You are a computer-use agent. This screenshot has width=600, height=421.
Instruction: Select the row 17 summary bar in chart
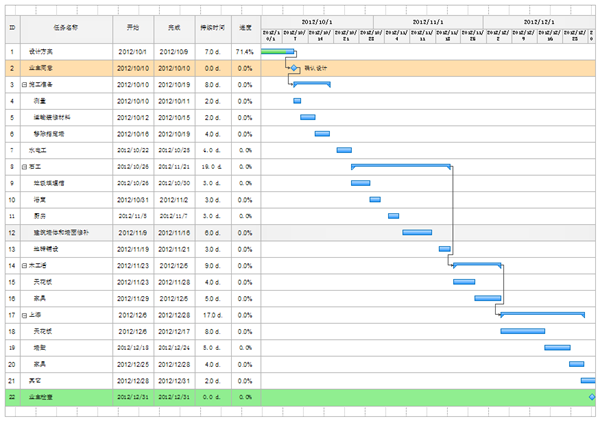pos(541,314)
